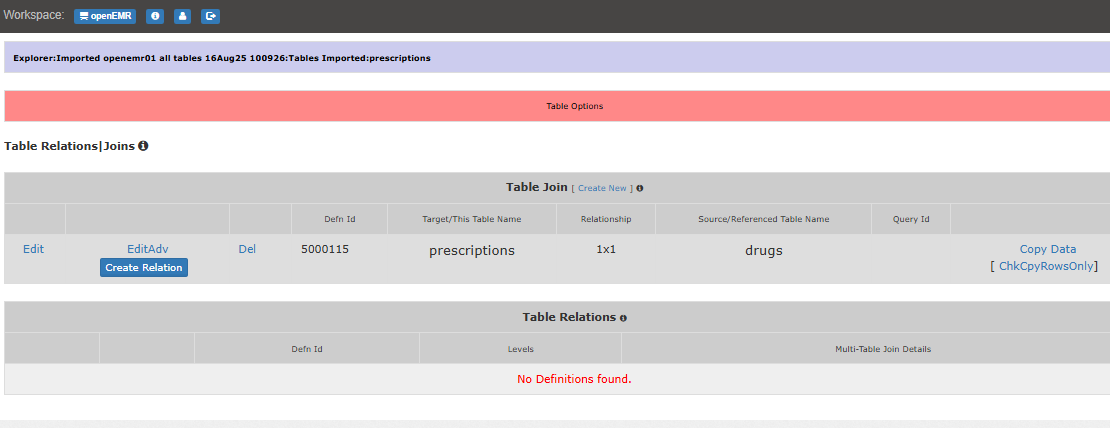Delete the prescriptions-drugs join
This screenshot has width=1110, height=428.
(247, 249)
